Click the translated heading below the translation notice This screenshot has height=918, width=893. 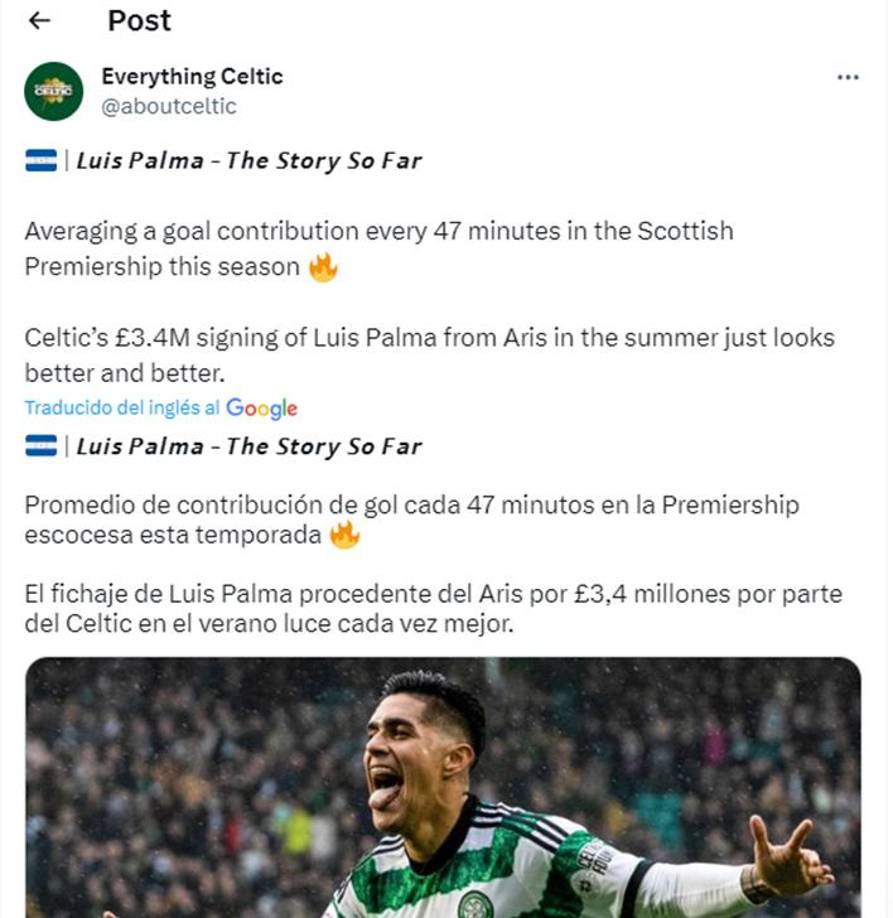[x=249, y=447]
